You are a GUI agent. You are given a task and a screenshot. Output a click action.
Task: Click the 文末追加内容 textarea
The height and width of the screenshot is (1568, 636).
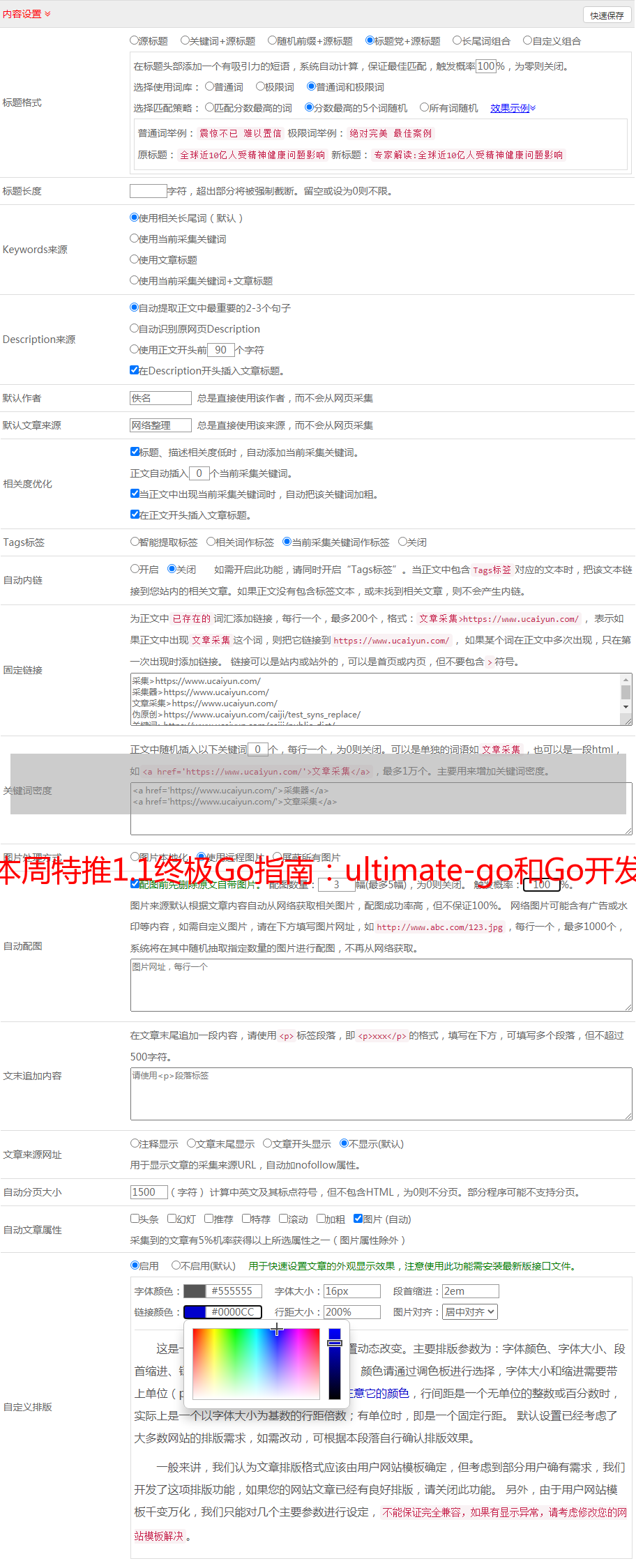coord(381,1094)
